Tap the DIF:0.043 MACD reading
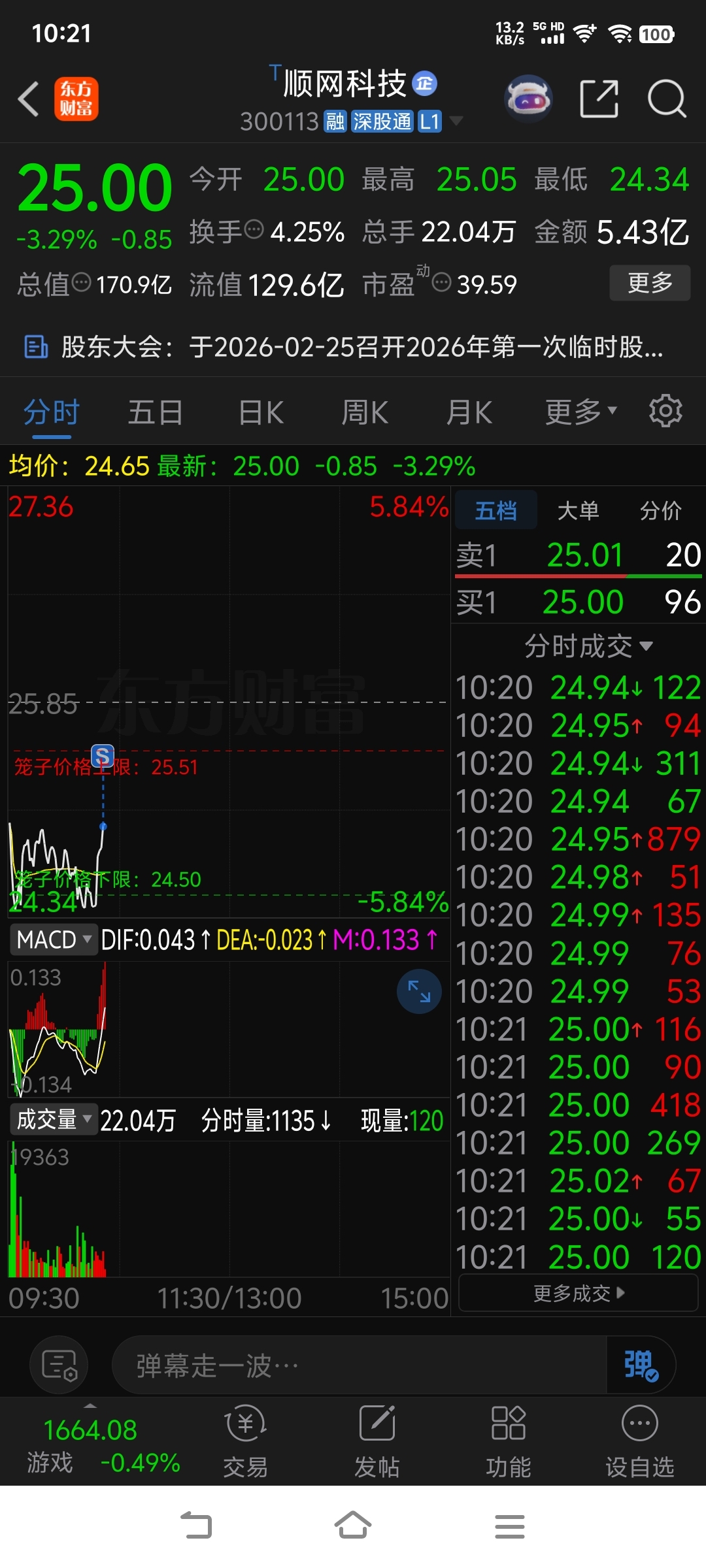706x1568 pixels. tap(156, 939)
